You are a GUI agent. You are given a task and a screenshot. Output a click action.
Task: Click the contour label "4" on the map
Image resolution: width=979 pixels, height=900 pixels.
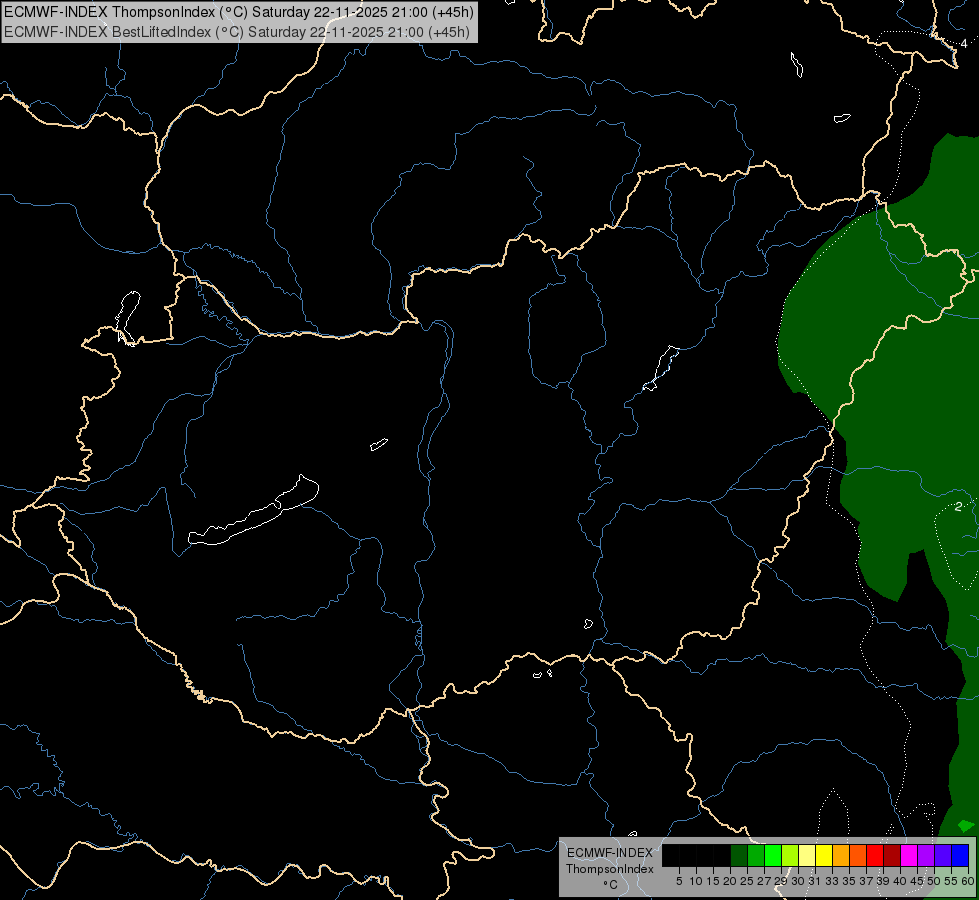[x=964, y=43]
